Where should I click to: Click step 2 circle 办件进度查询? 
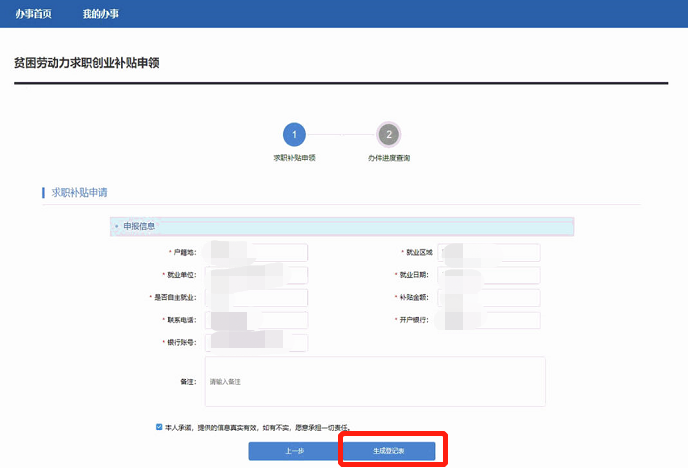[389, 134]
